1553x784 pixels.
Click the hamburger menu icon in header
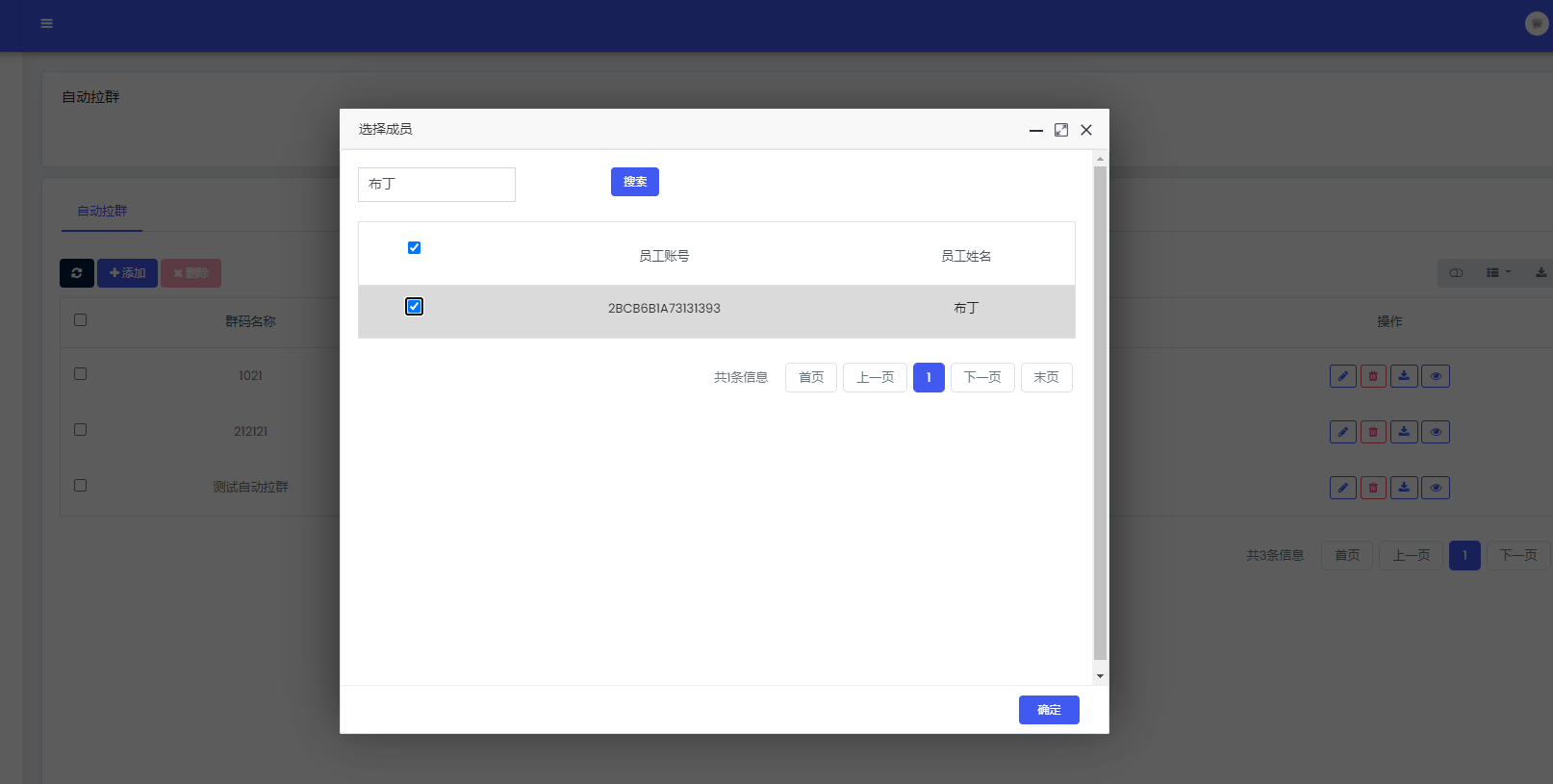tap(46, 24)
